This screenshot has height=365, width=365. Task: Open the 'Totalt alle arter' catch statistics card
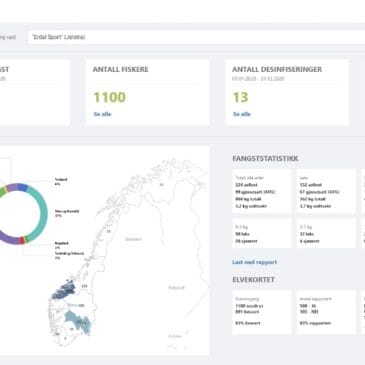point(262,192)
